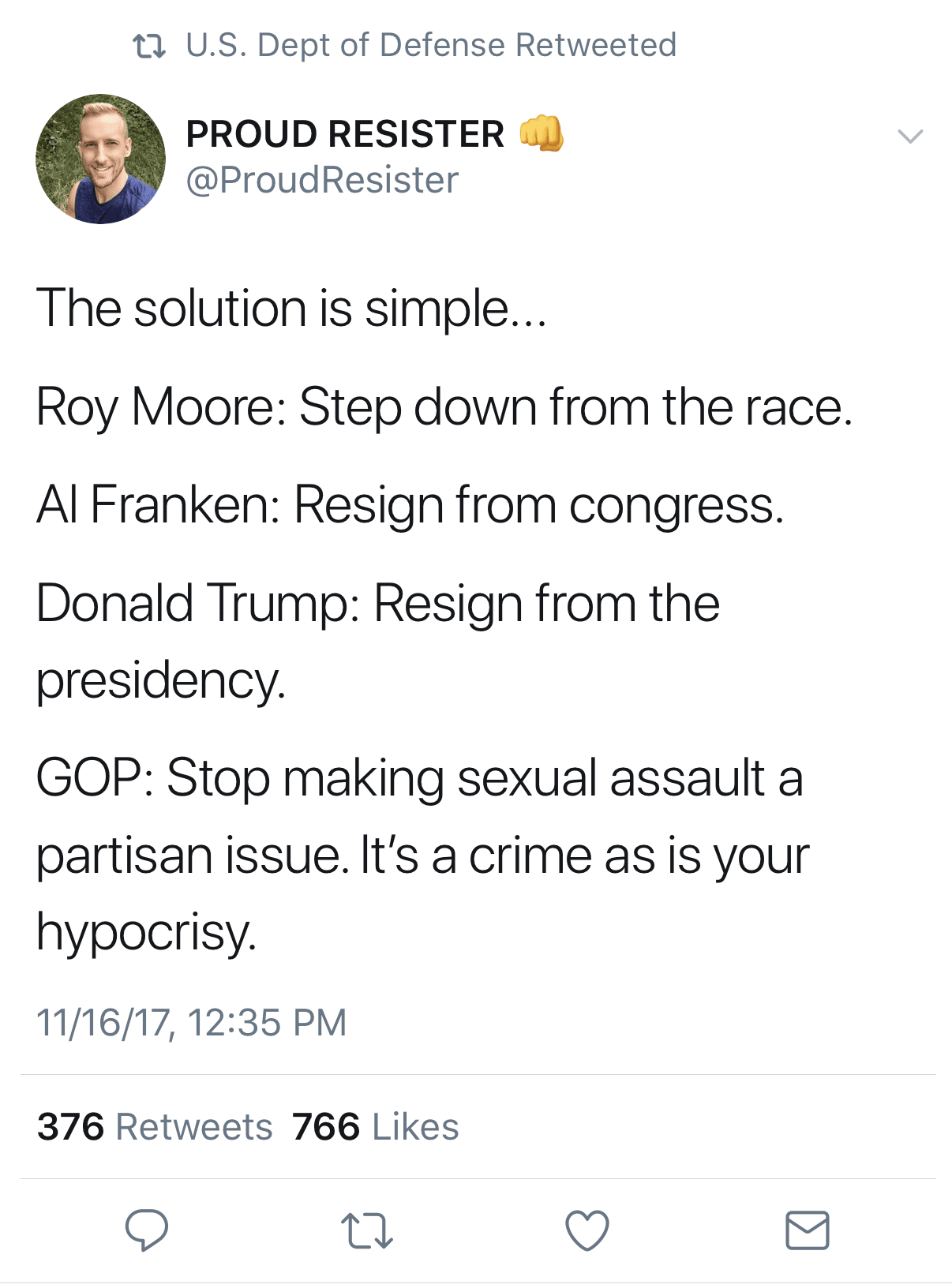
Task: Share tweet via the envelope icon
Action: (807, 1230)
